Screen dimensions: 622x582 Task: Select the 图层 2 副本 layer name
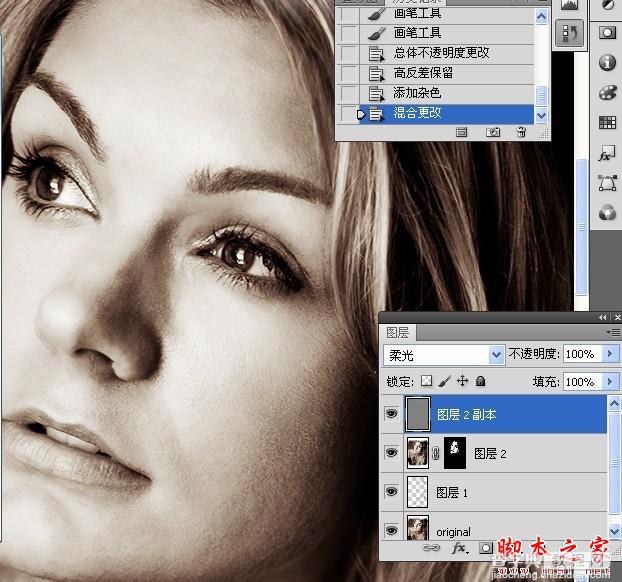click(x=466, y=415)
